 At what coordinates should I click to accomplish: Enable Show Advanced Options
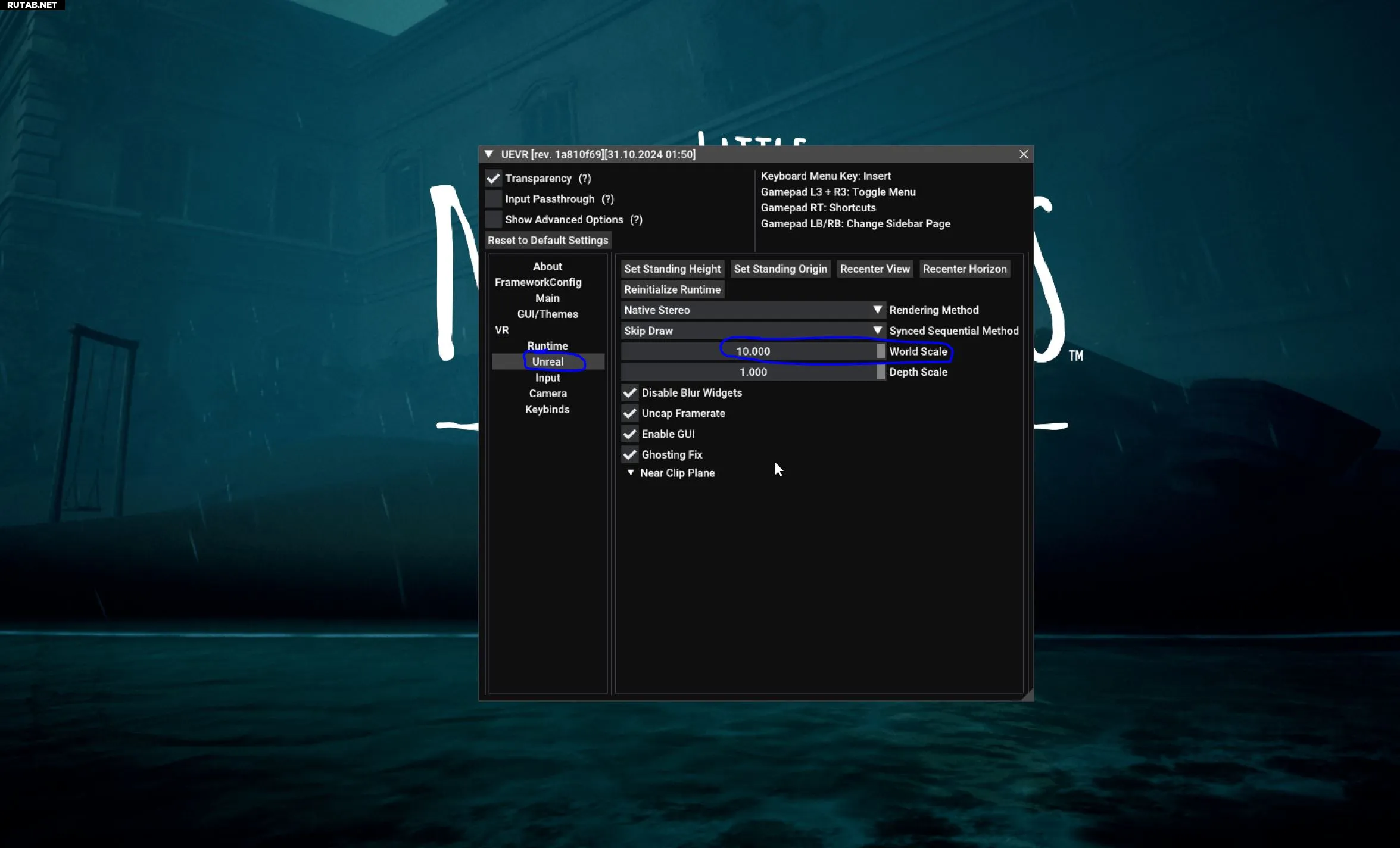click(x=493, y=220)
